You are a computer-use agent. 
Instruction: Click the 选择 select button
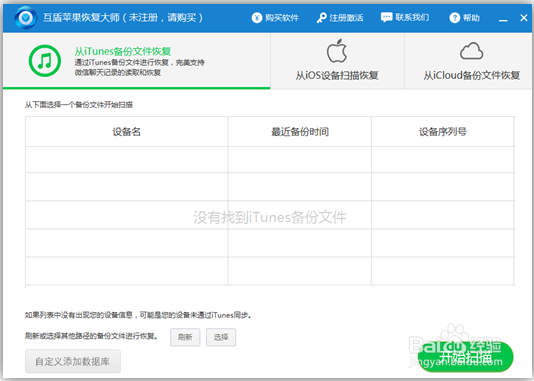coord(221,337)
